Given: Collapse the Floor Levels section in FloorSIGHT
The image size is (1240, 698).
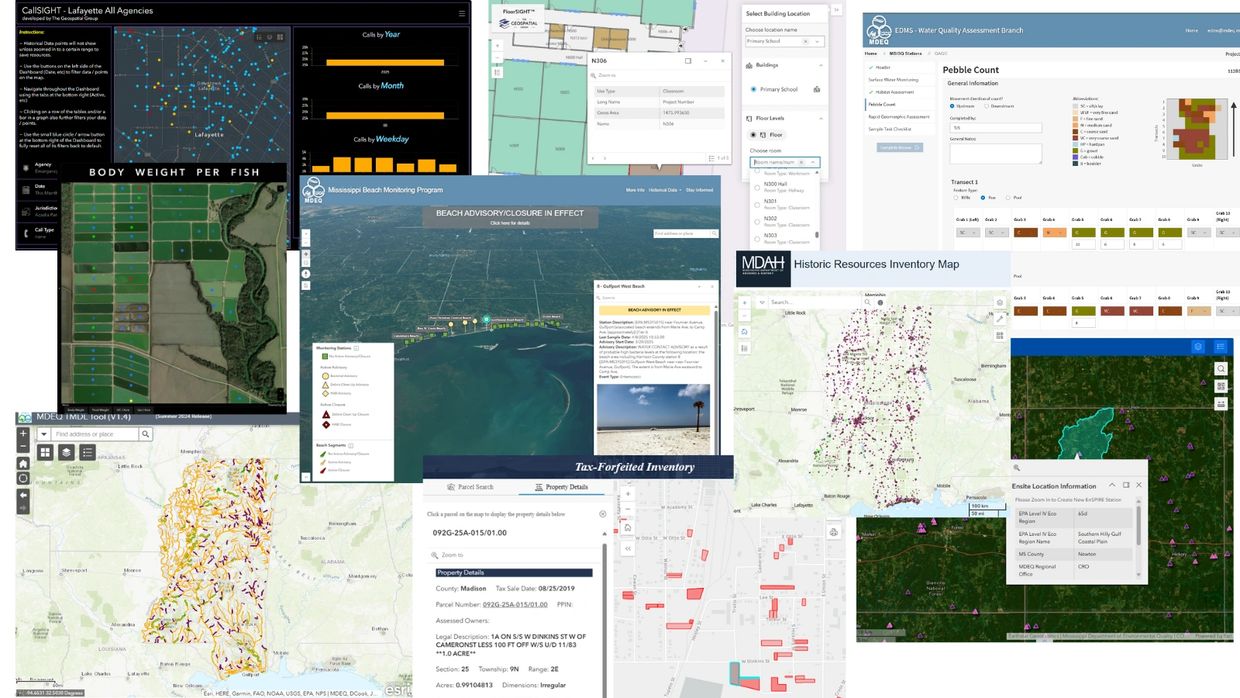Looking at the screenshot, I should (821, 118).
